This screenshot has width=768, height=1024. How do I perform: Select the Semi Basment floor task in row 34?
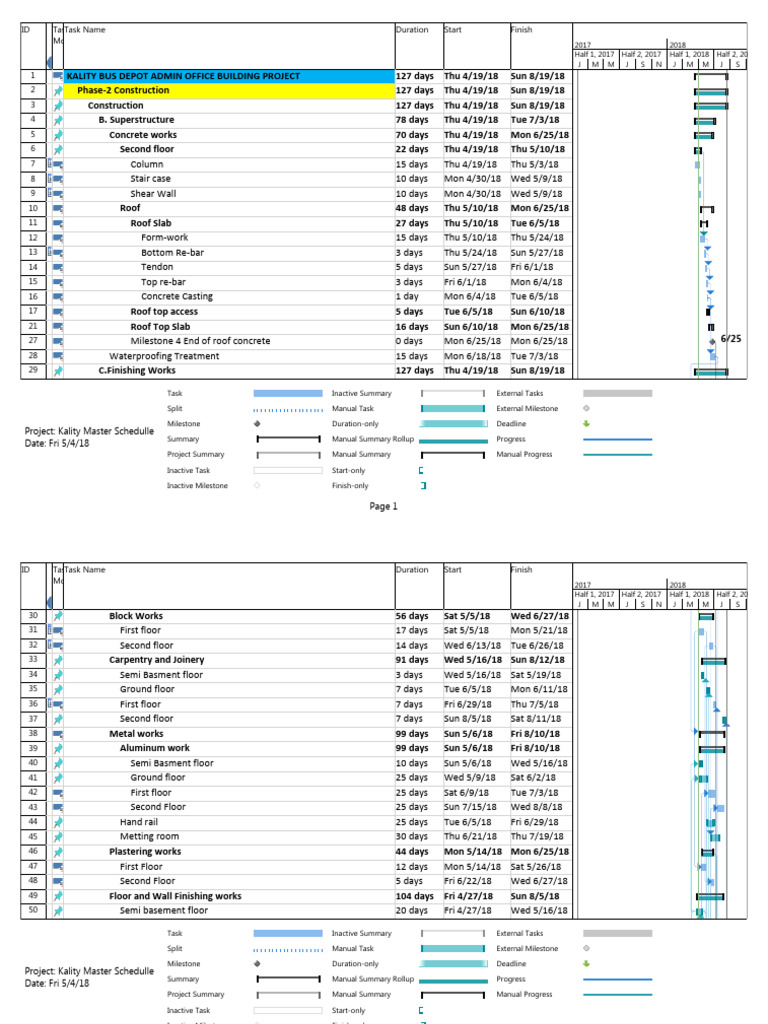(161, 675)
